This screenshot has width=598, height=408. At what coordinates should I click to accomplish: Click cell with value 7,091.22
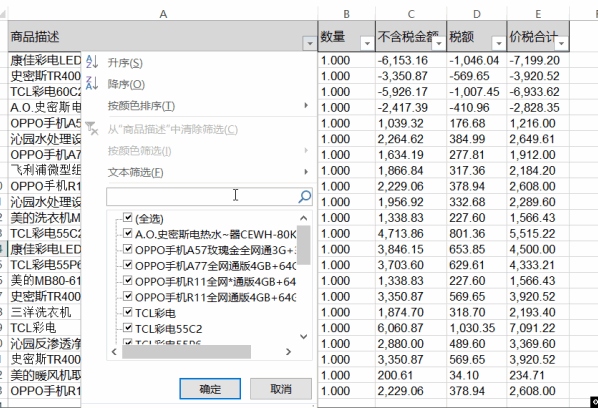[538, 328]
